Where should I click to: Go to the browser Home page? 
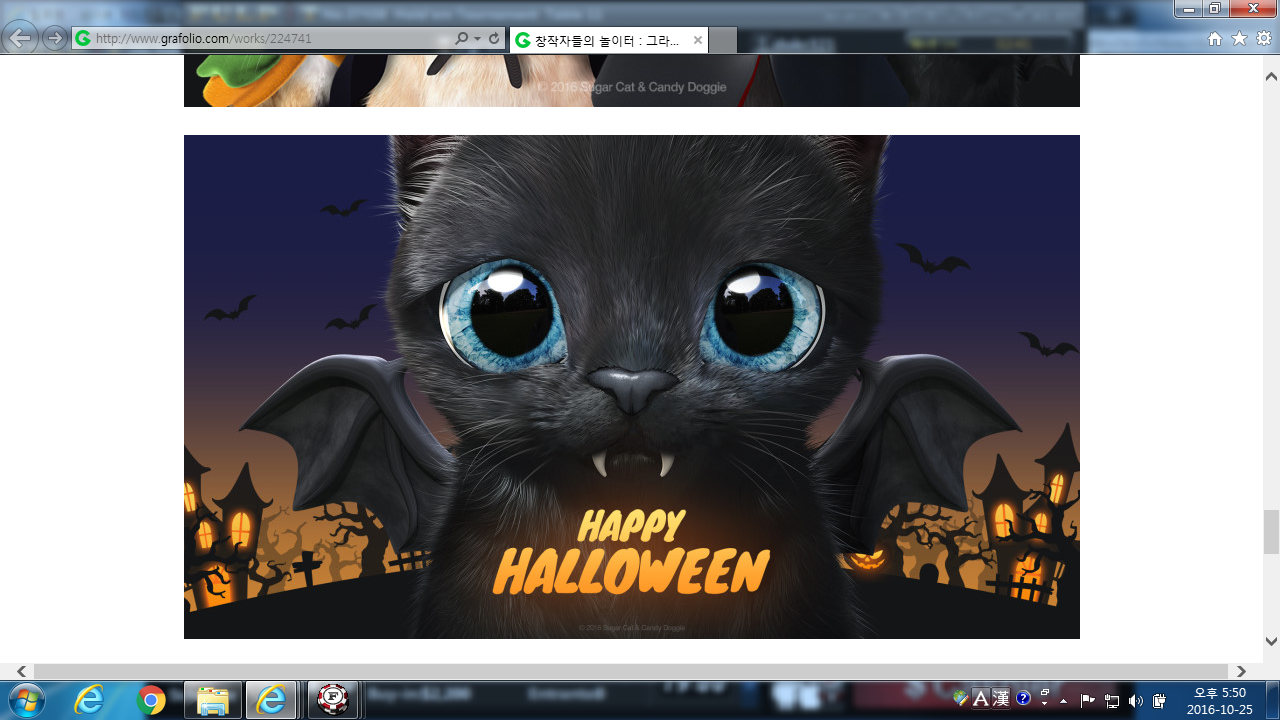click(x=1215, y=39)
